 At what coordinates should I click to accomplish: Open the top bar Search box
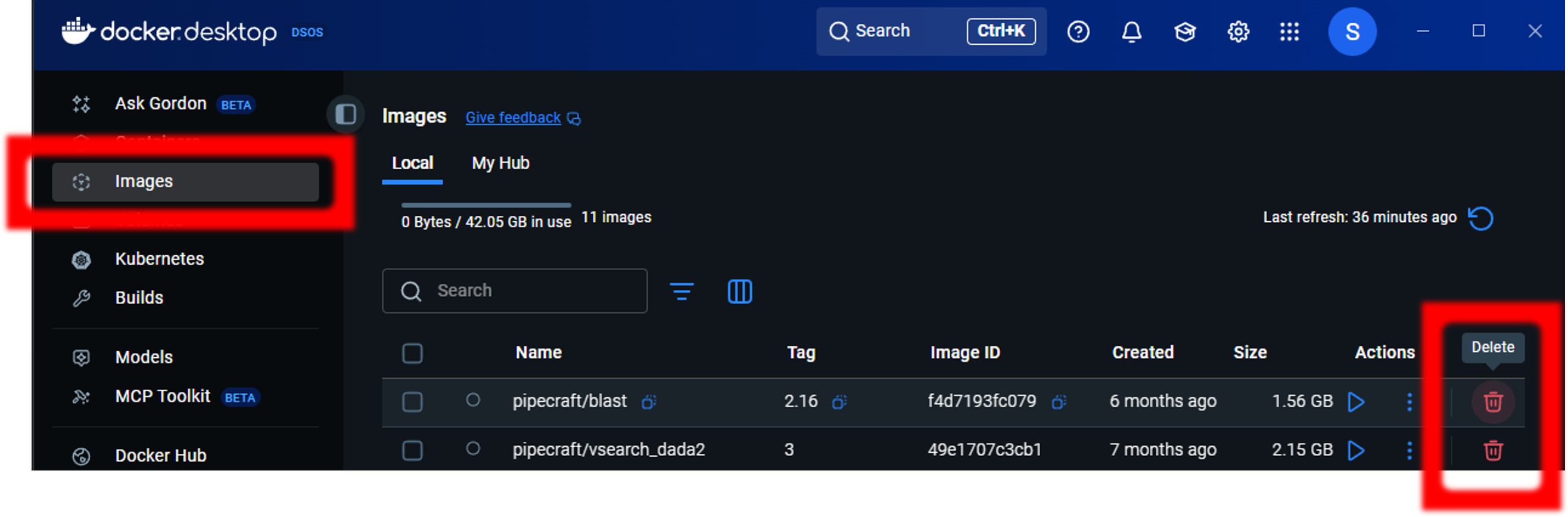[x=931, y=31]
